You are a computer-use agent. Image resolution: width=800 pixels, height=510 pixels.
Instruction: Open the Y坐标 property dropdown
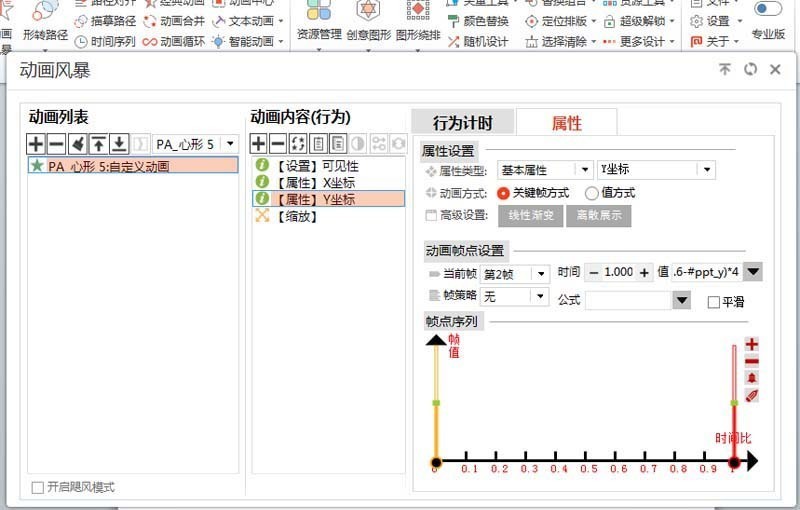(x=707, y=170)
